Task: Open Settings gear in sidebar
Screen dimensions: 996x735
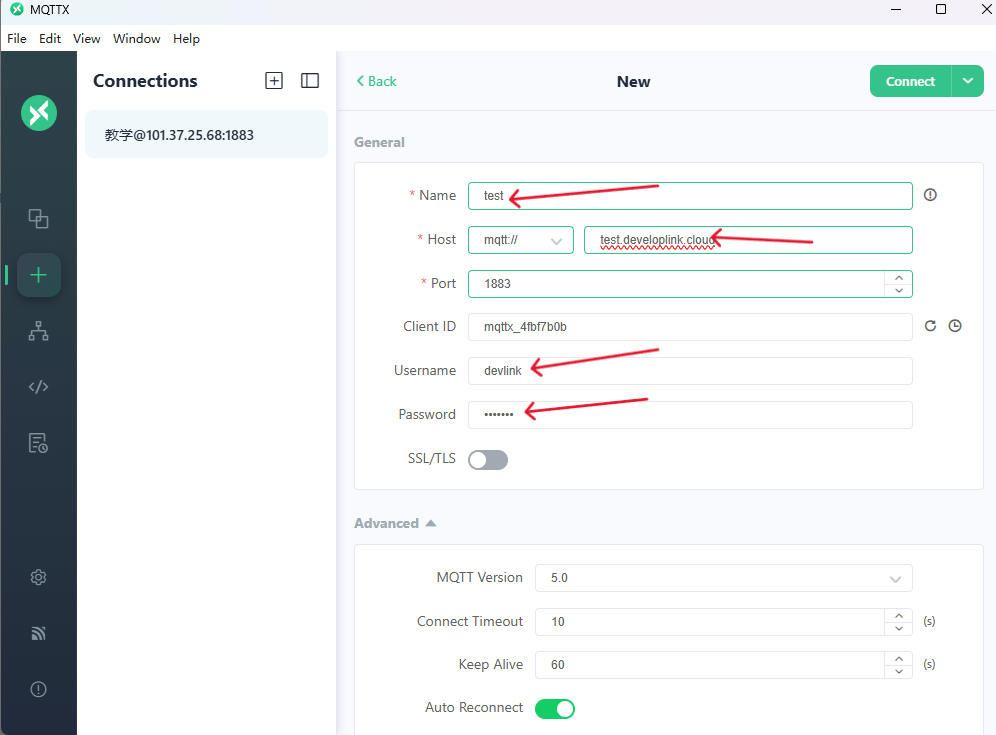Action: click(x=38, y=577)
